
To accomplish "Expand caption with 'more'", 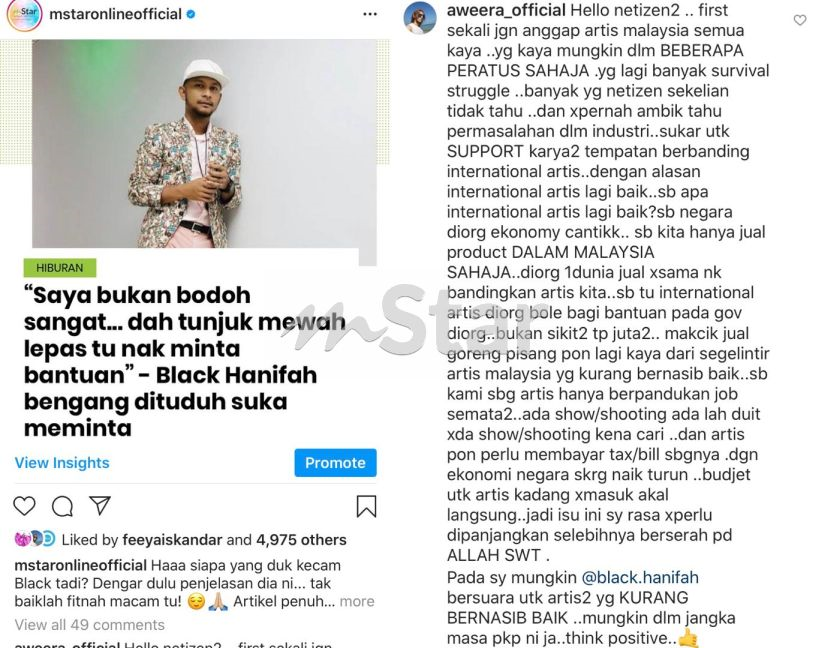I will (357, 601).
